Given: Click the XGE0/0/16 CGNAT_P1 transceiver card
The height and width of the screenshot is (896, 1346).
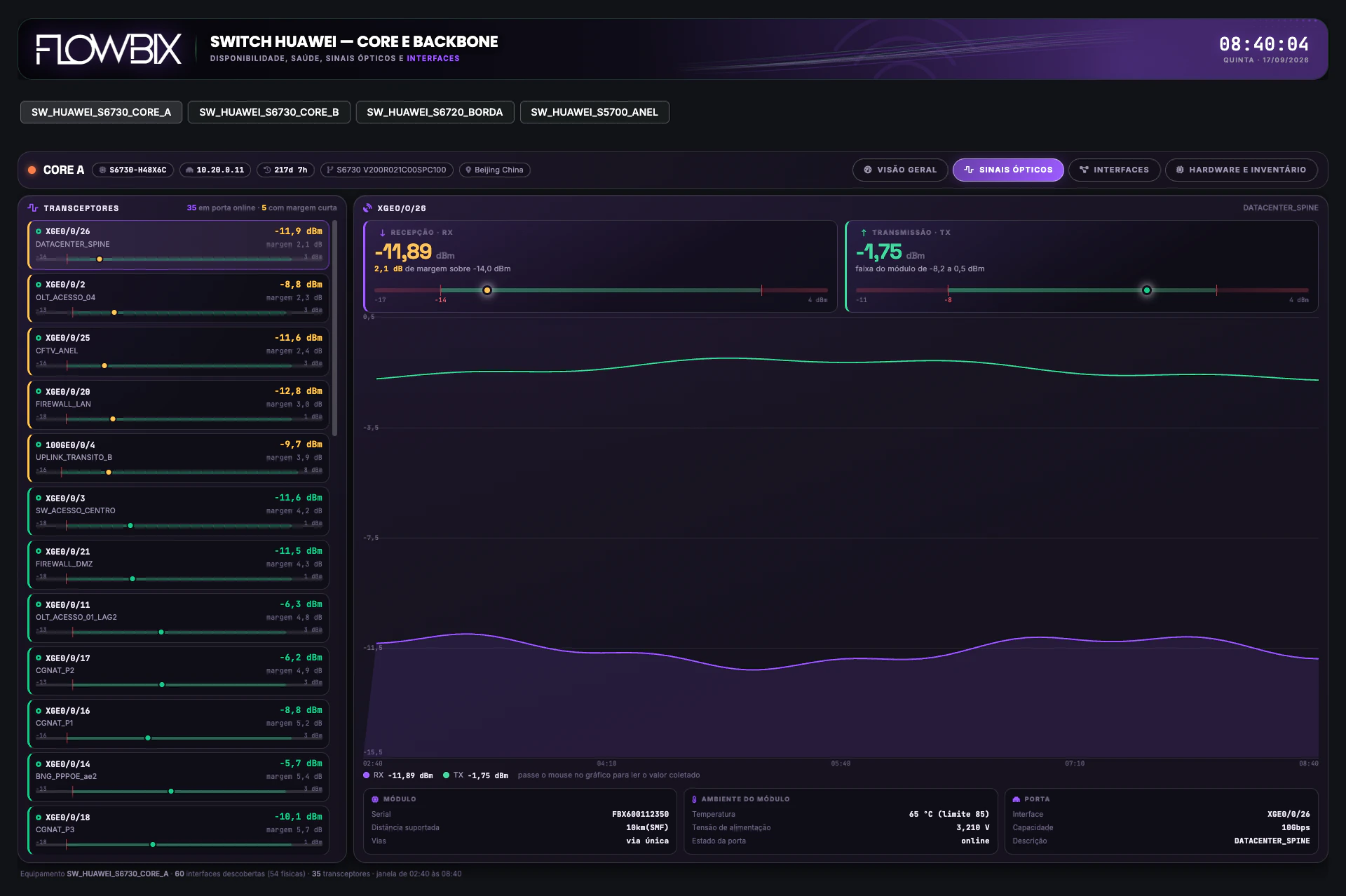Looking at the screenshot, I should pos(178,724).
